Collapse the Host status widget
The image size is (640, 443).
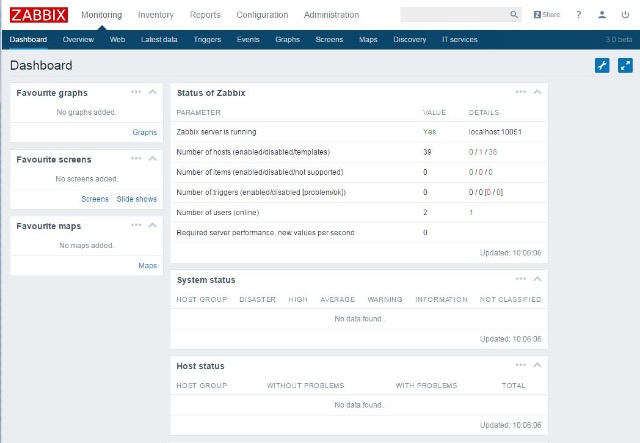pos(537,365)
